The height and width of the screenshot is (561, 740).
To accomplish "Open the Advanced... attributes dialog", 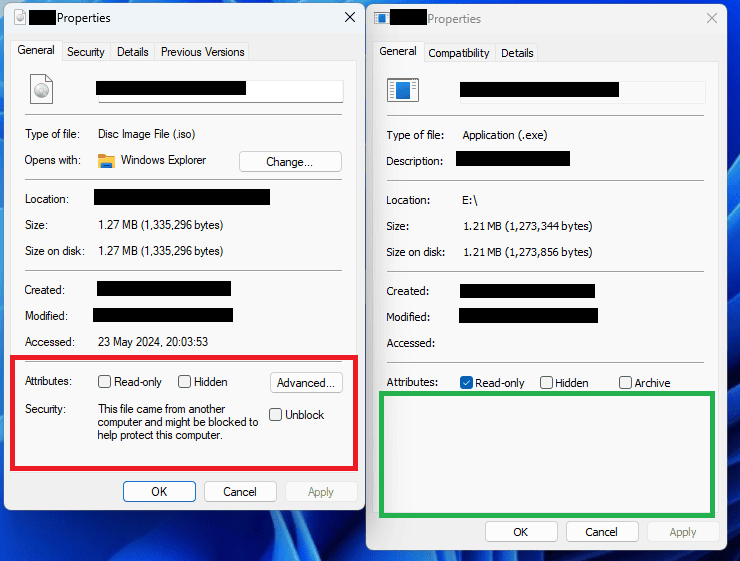I will point(306,383).
